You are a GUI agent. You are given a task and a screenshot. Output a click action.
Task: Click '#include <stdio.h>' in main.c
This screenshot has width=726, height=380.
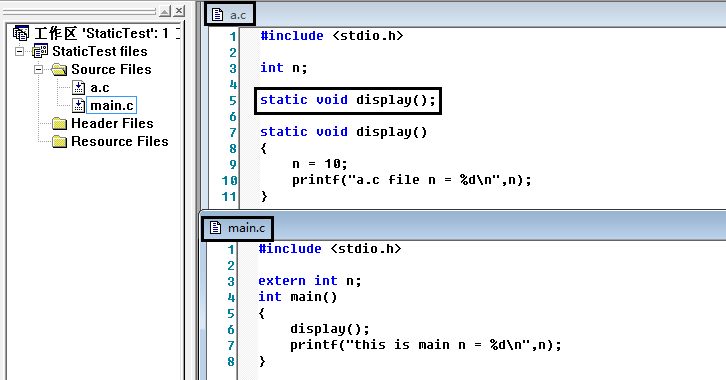coord(330,249)
